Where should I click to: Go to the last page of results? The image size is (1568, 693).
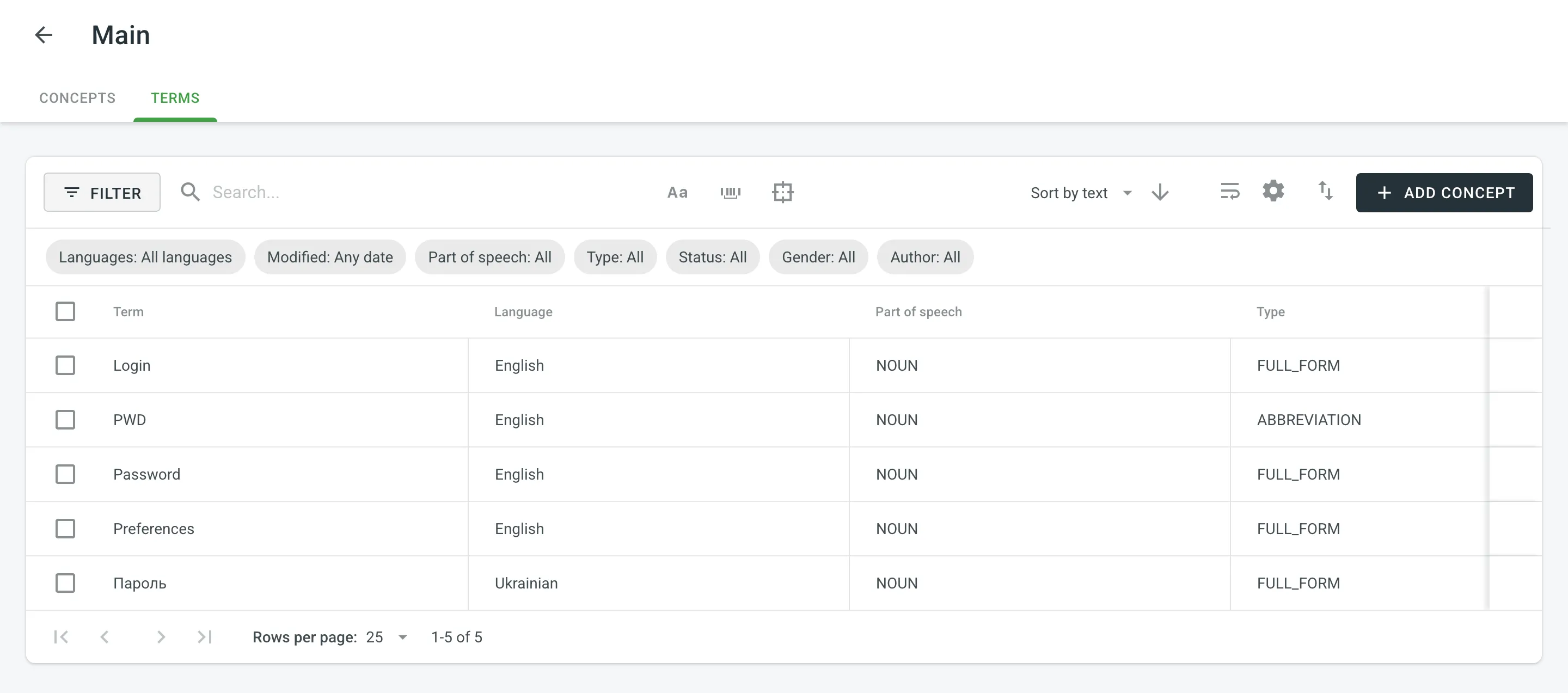tap(205, 636)
